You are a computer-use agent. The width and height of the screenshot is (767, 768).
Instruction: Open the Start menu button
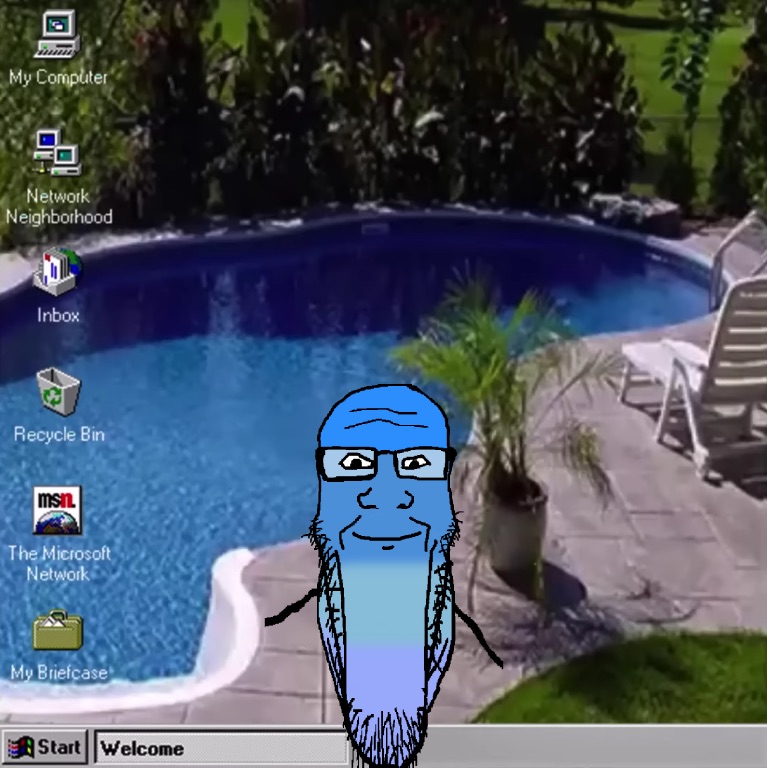click(45, 748)
